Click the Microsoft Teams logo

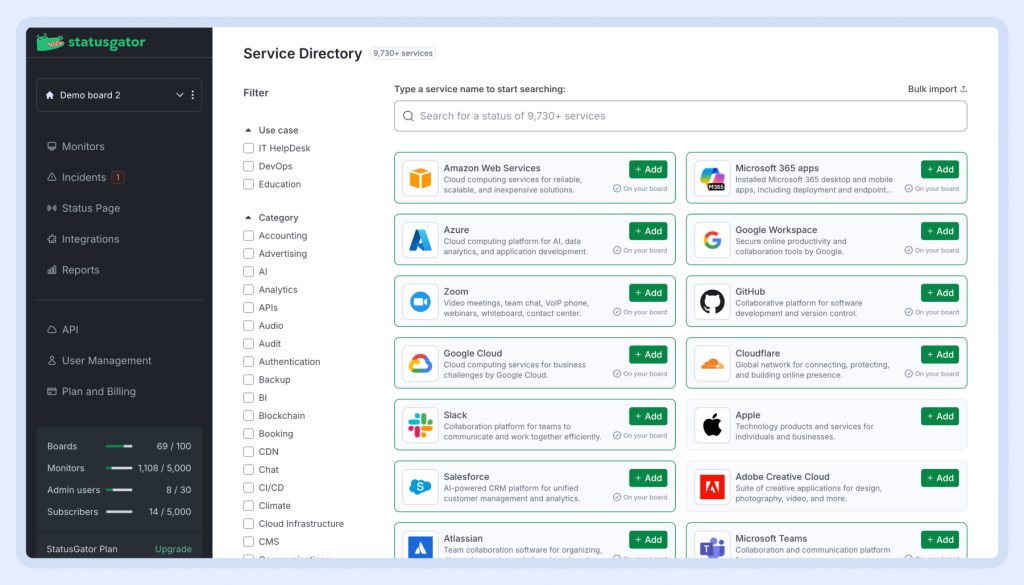(x=712, y=546)
